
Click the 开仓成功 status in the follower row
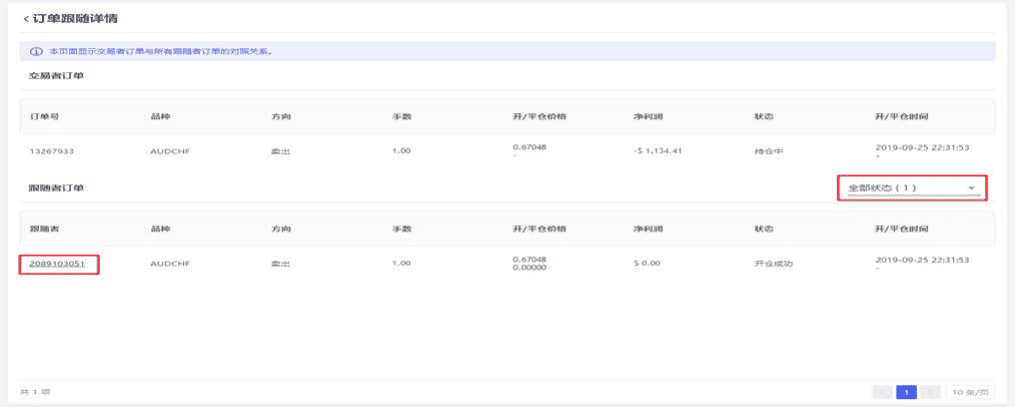point(773,264)
